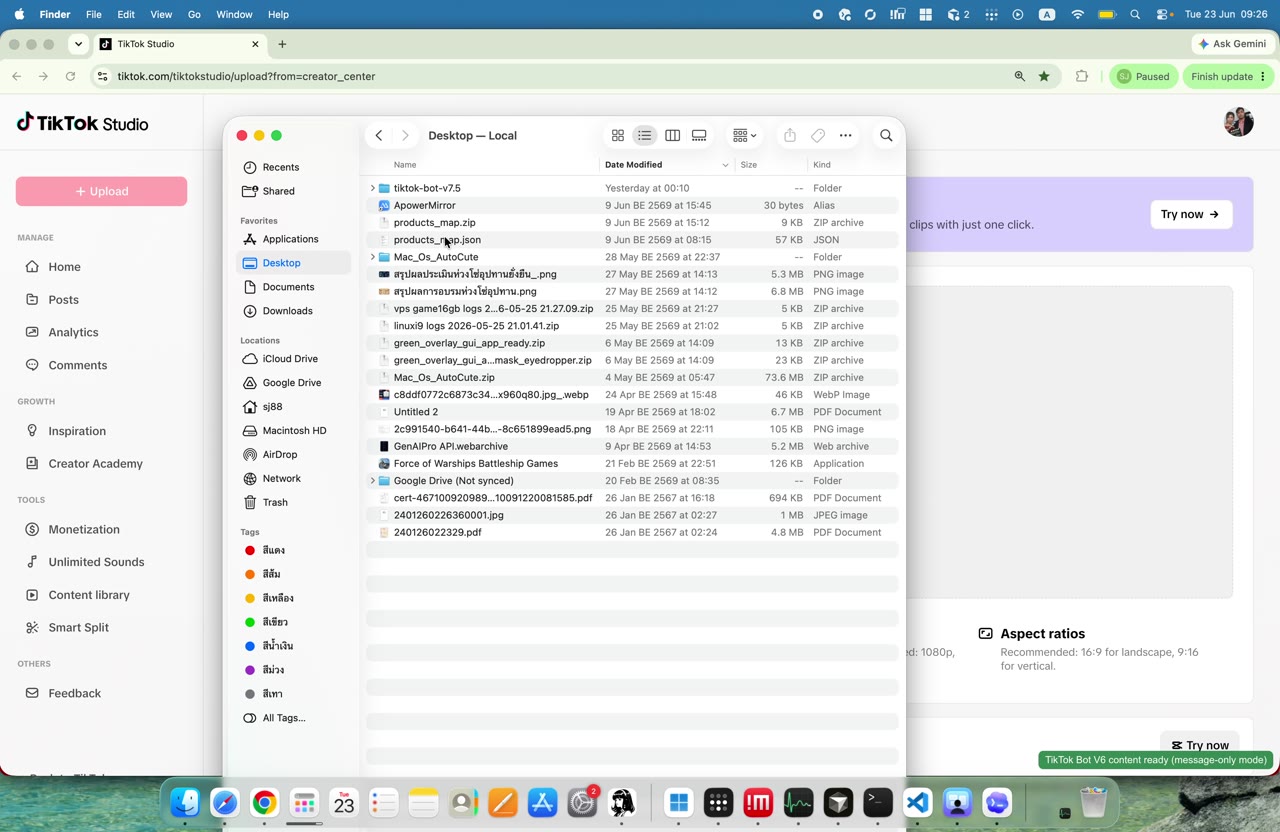Open the Finder share menu icon
This screenshot has height=832, width=1280.
790,136
